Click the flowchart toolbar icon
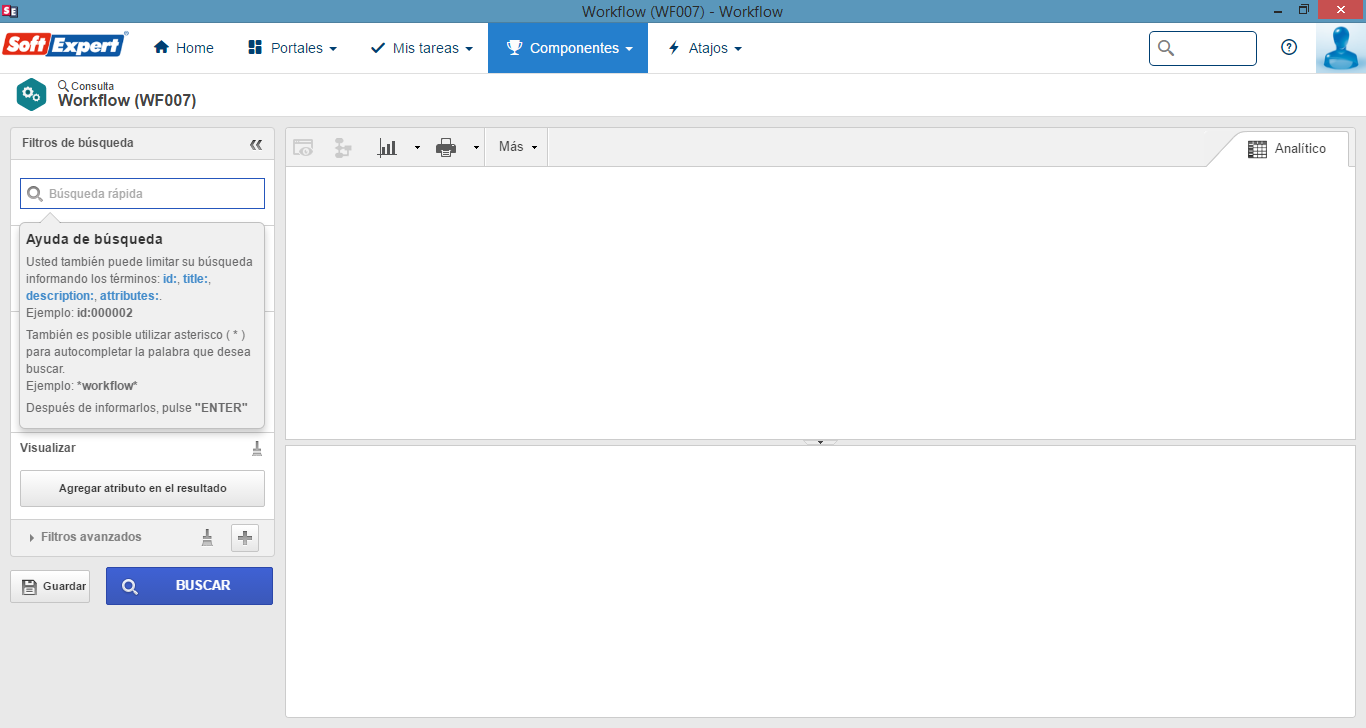The width and height of the screenshot is (1366, 728). (343, 148)
